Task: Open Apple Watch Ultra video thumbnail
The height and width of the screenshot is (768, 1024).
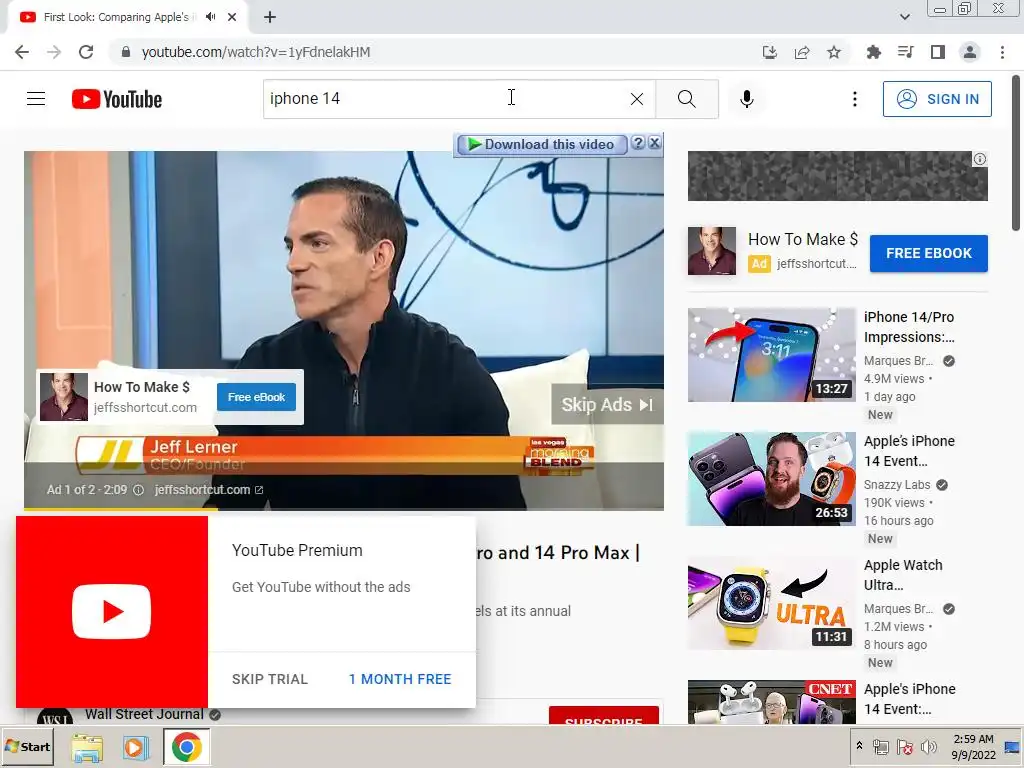Action: (771, 603)
